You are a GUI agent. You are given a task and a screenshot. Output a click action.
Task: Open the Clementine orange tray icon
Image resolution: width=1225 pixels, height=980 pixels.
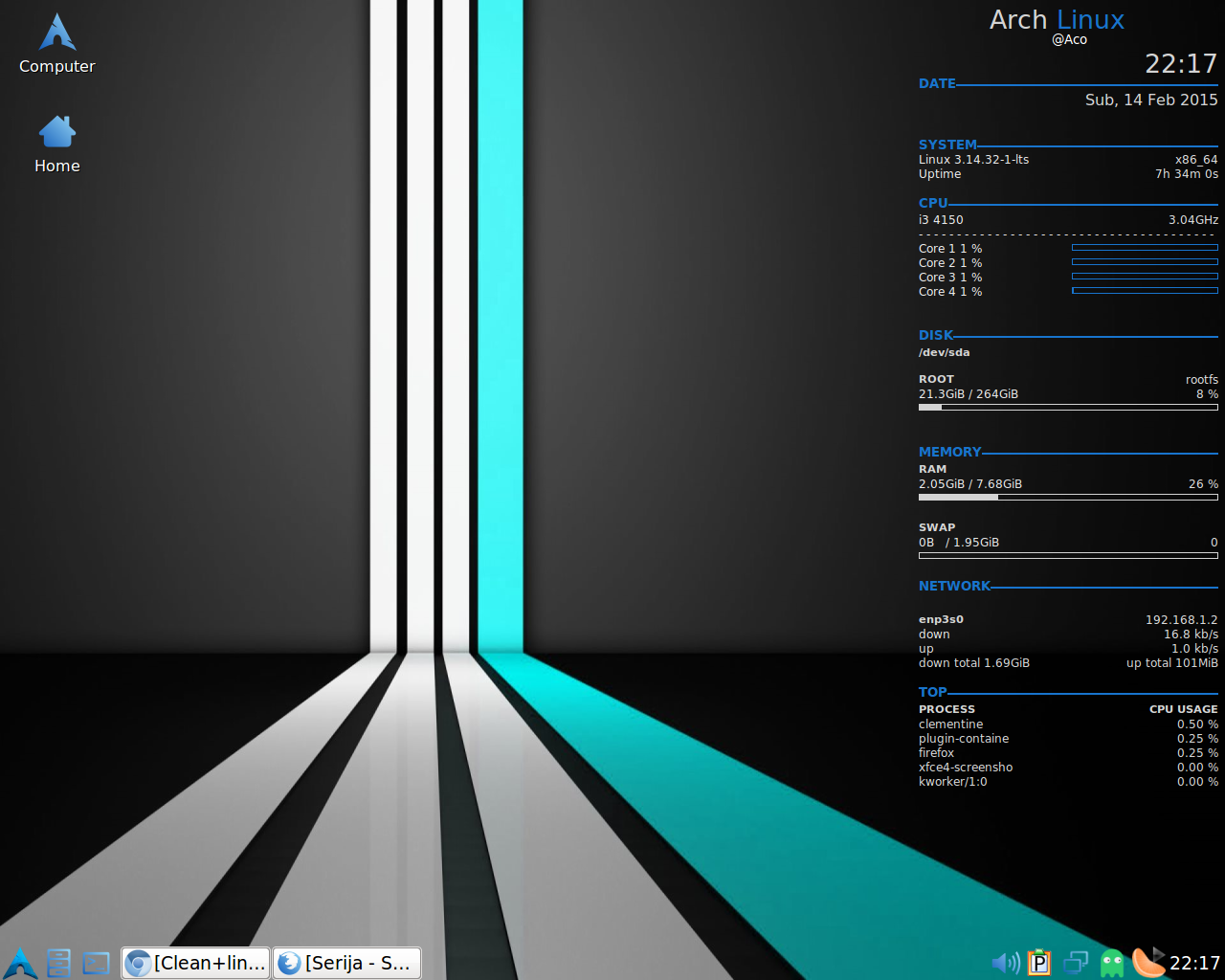coord(1148,962)
